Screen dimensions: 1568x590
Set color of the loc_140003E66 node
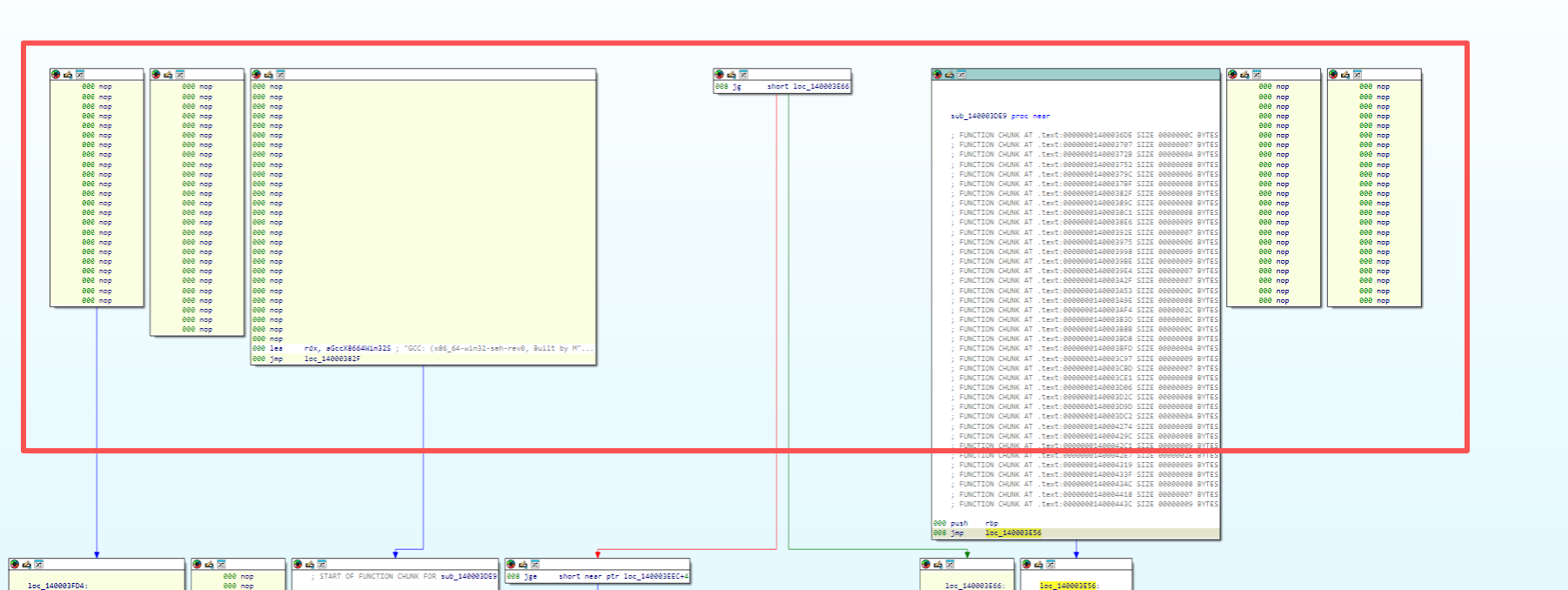coord(926,565)
